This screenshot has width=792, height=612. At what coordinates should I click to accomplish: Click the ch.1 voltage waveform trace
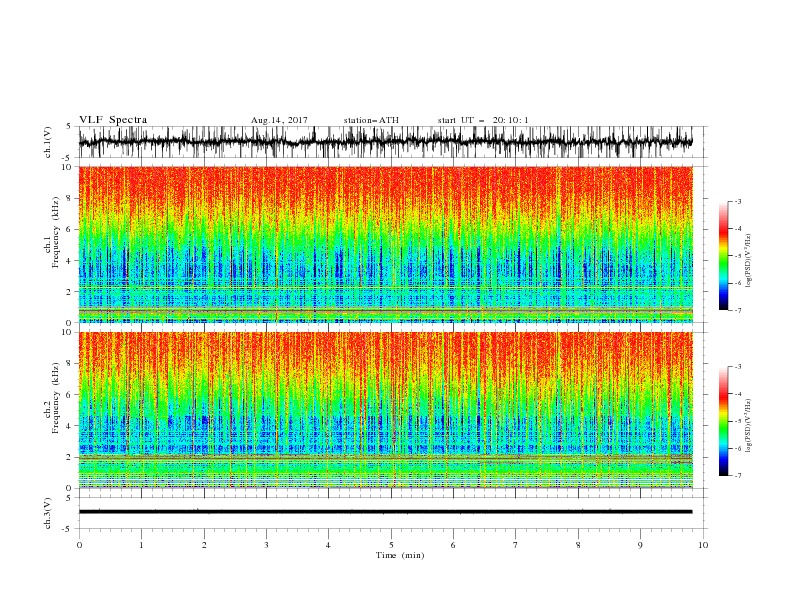coord(385,142)
